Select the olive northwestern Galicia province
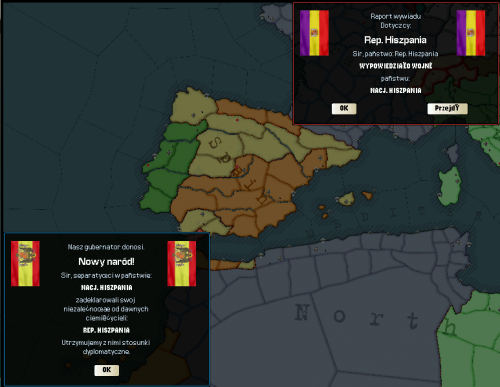 pyautogui.click(x=193, y=106)
